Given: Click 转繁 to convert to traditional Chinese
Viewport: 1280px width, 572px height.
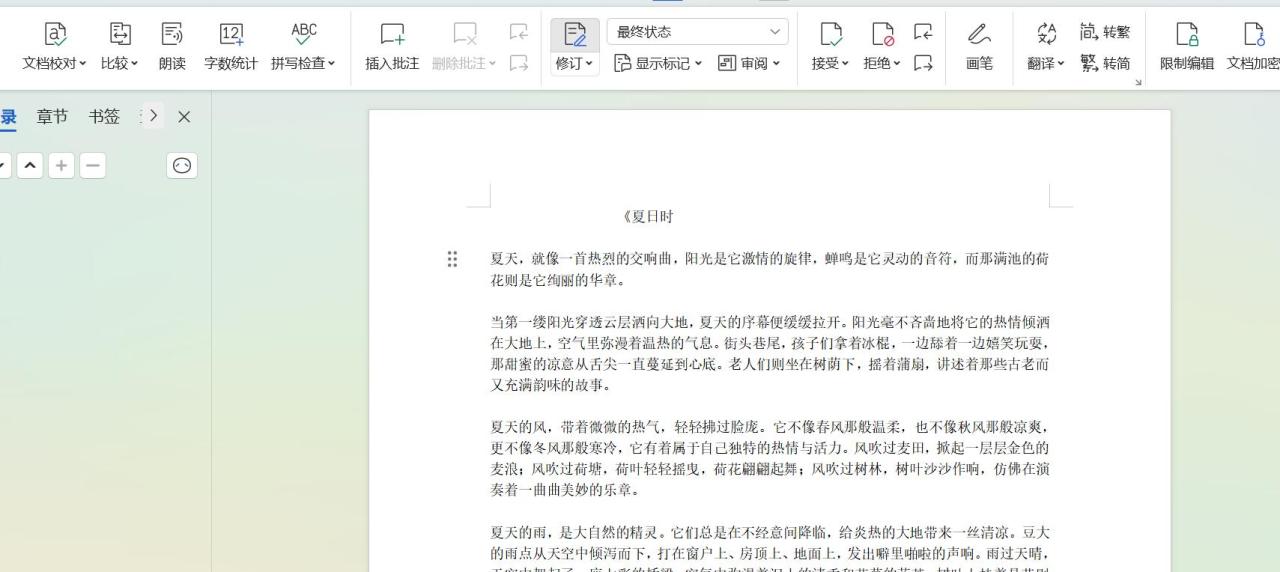Looking at the screenshot, I should click(x=1105, y=33).
